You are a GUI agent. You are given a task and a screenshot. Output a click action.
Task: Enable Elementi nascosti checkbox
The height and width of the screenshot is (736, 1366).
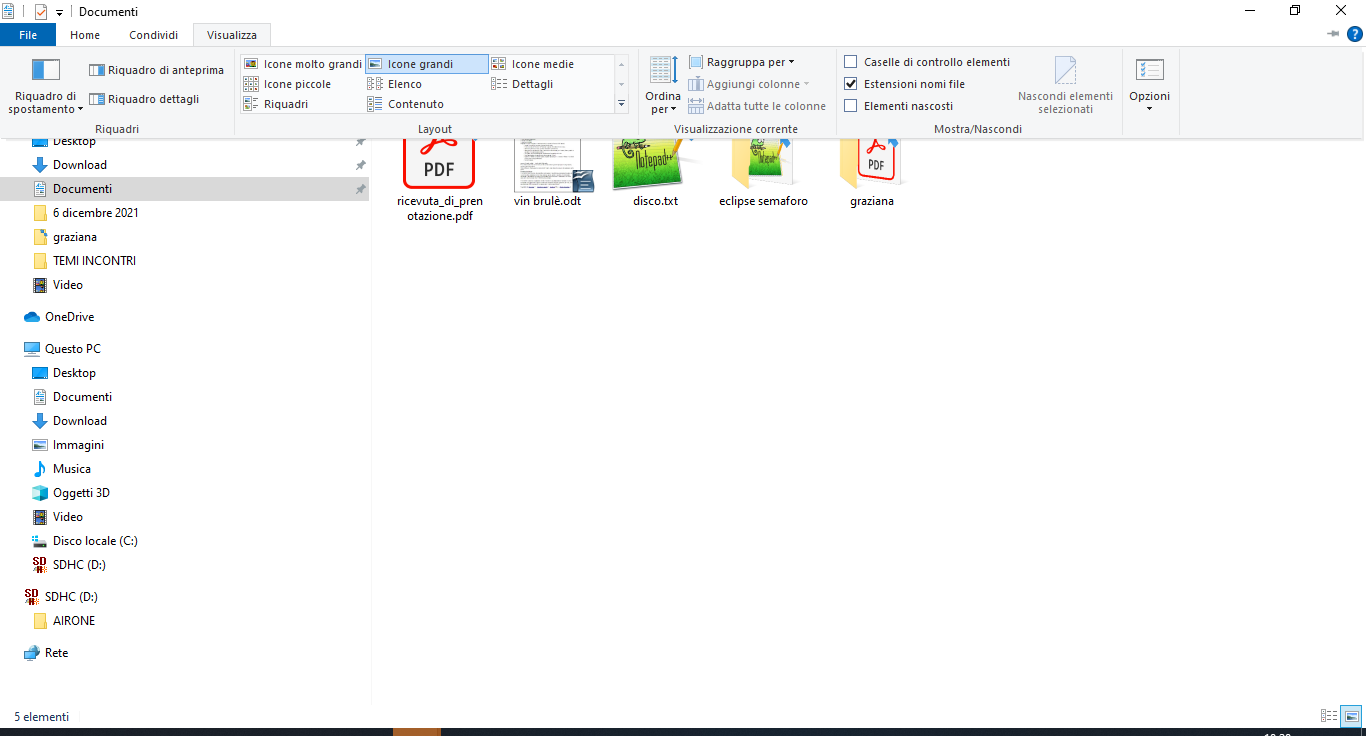pyautogui.click(x=851, y=106)
